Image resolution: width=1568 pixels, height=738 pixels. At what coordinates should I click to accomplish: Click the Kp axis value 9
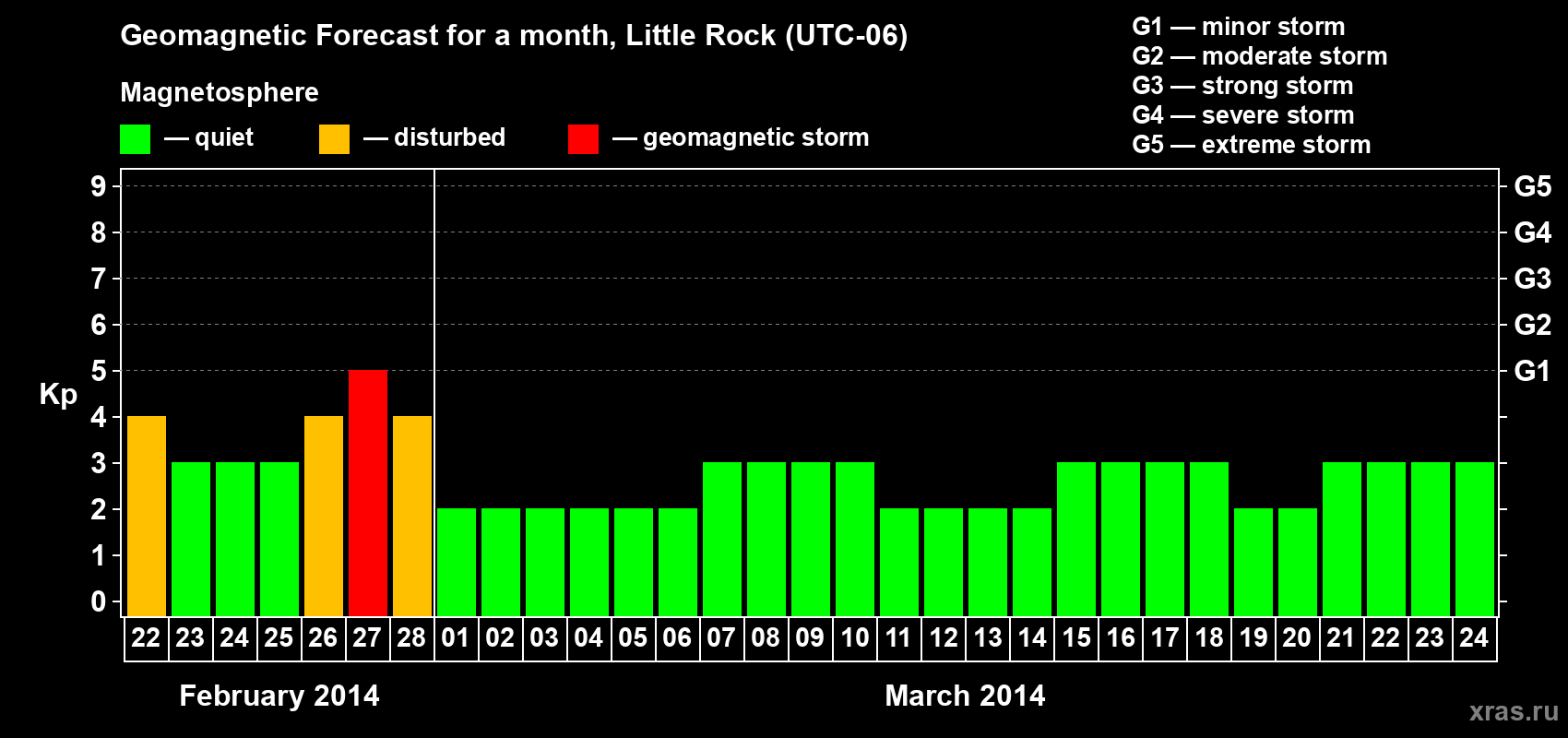click(99, 186)
